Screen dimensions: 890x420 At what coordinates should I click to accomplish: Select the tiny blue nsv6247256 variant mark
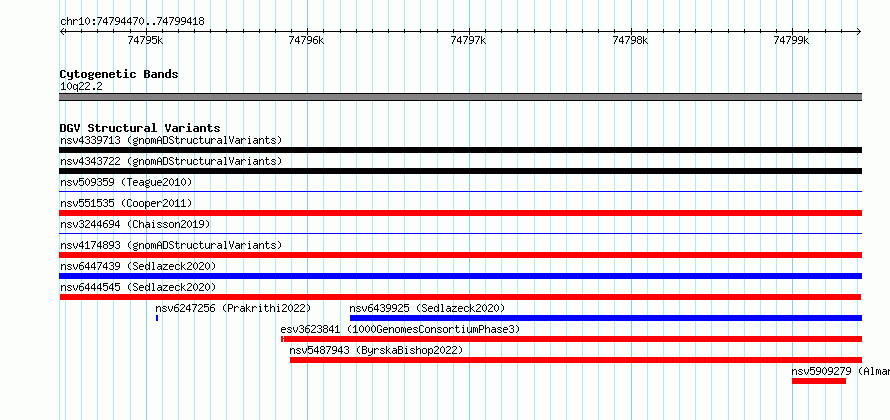click(x=157, y=318)
